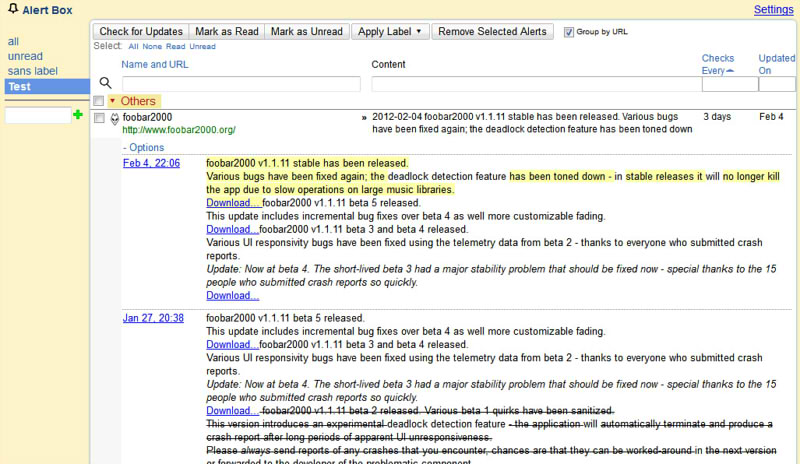Image resolution: width=800 pixels, height=464 pixels.
Task: Click Download link before beta 3 under Feb 4
Action: pos(232,229)
